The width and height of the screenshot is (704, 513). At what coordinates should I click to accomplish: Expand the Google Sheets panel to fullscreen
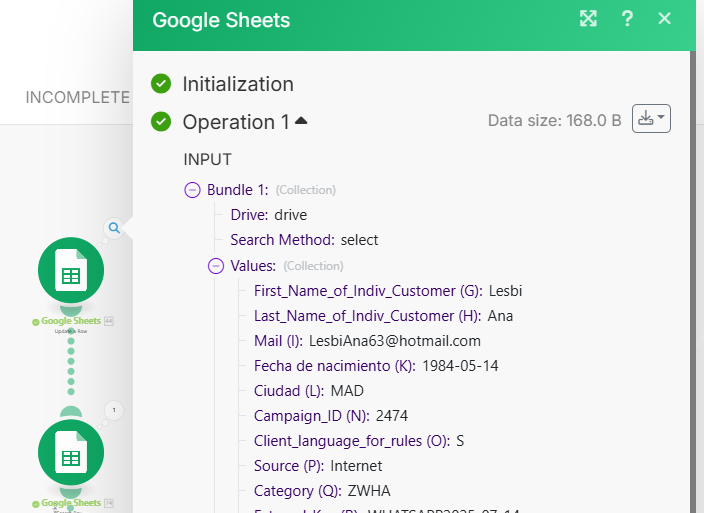pos(588,19)
